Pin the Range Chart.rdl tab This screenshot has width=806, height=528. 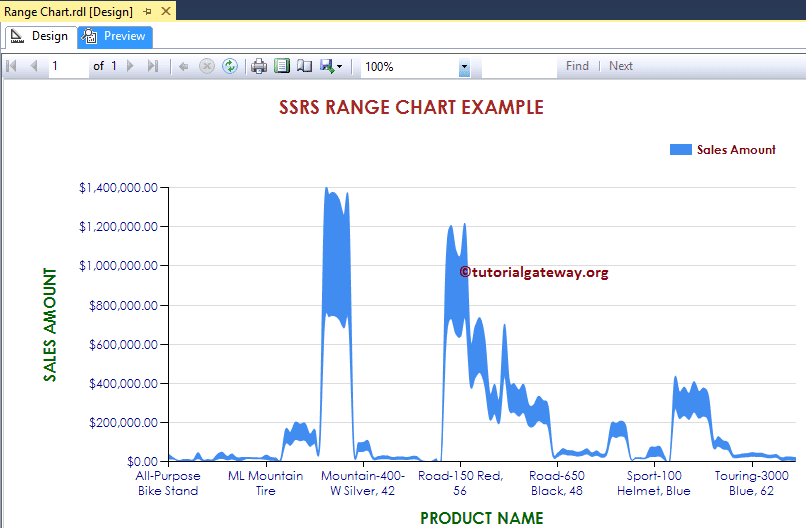(148, 11)
